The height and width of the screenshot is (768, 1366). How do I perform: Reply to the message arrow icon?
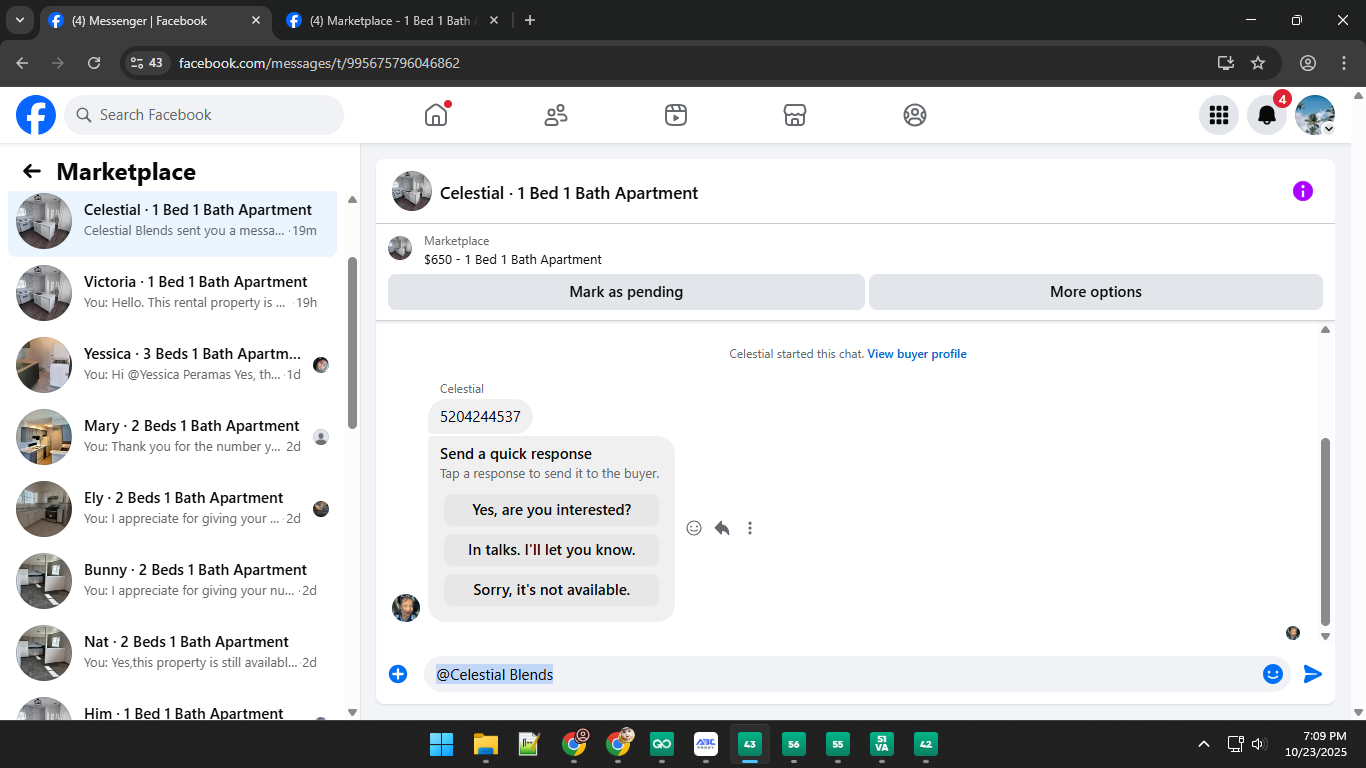[x=722, y=528]
